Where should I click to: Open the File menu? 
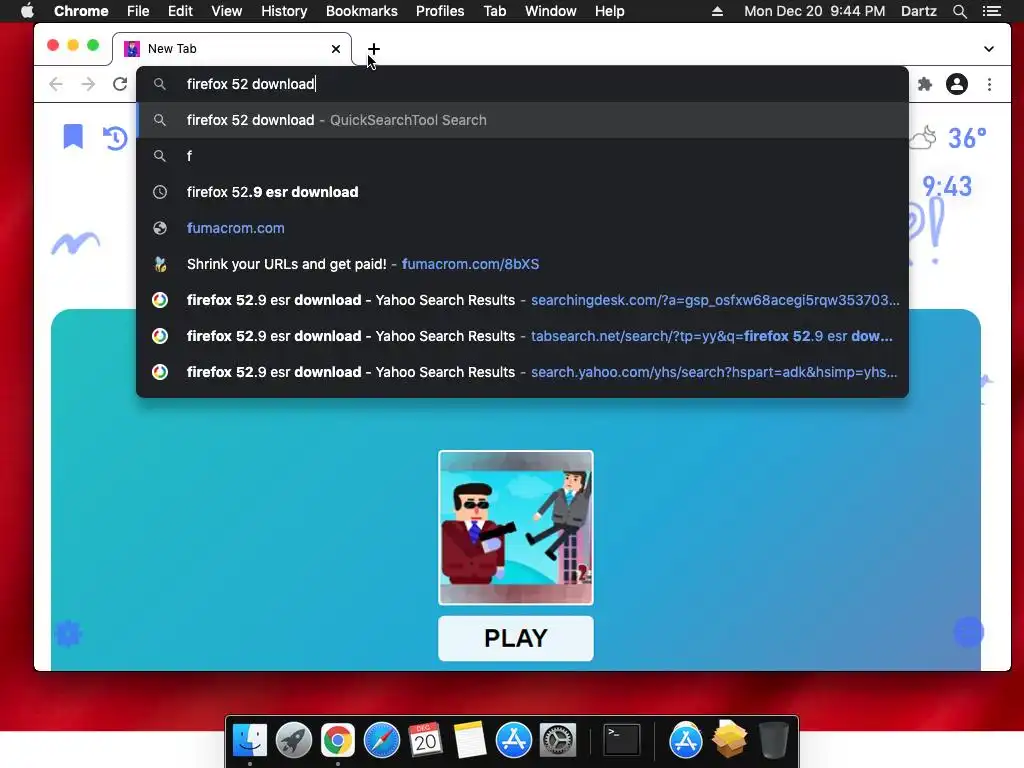tap(138, 11)
